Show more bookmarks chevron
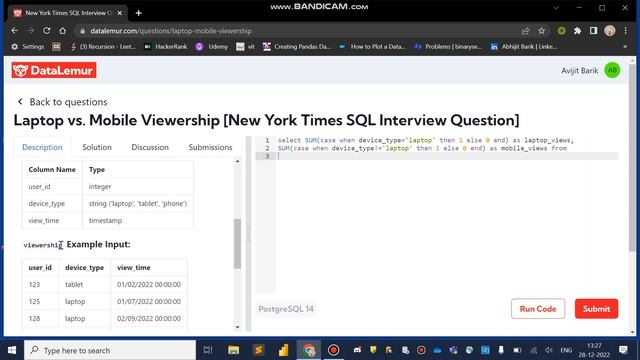The width and height of the screenshot is (640, 360). tap(625, 47)
